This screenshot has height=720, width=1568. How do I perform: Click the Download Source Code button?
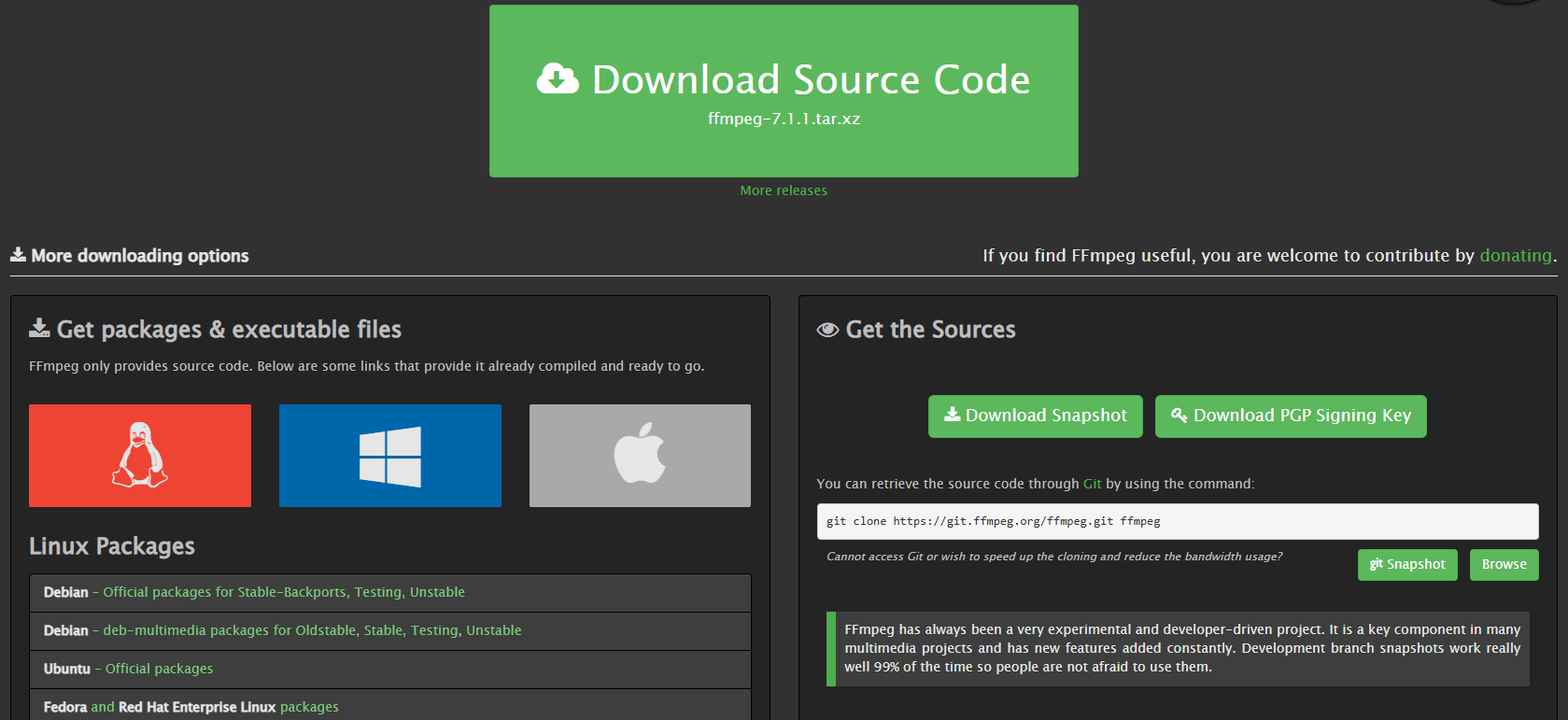coord(784,91)
